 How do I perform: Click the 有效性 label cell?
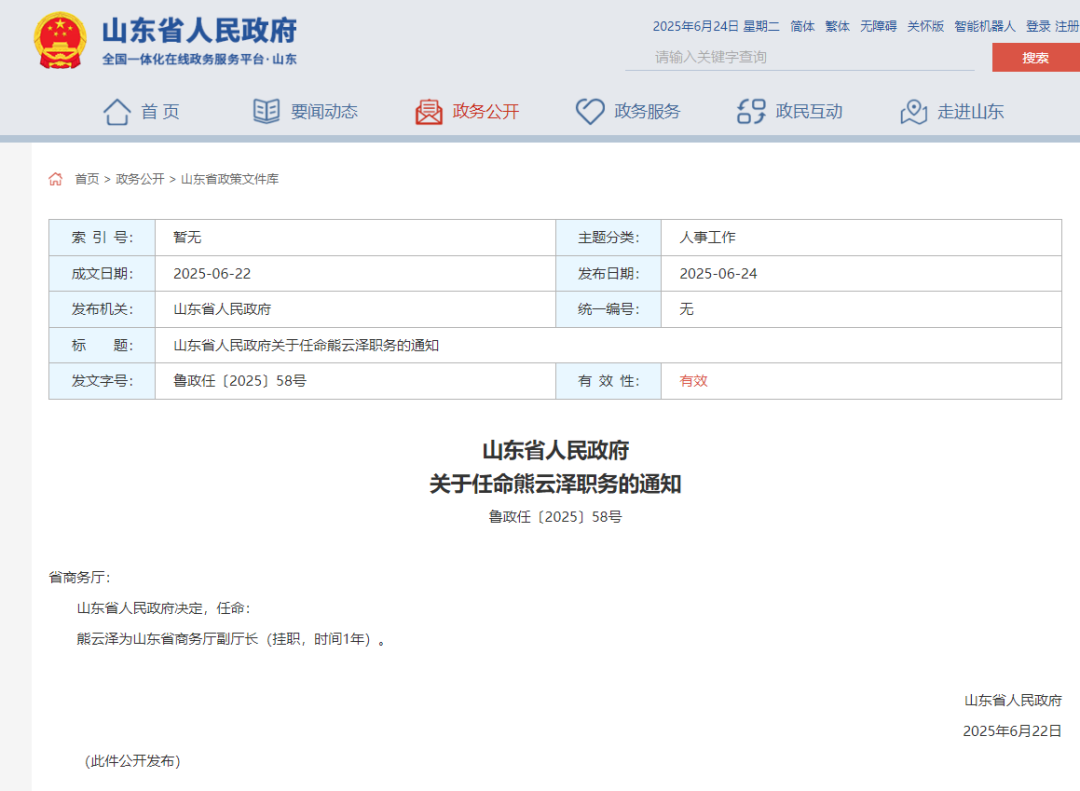pos(608,381)
